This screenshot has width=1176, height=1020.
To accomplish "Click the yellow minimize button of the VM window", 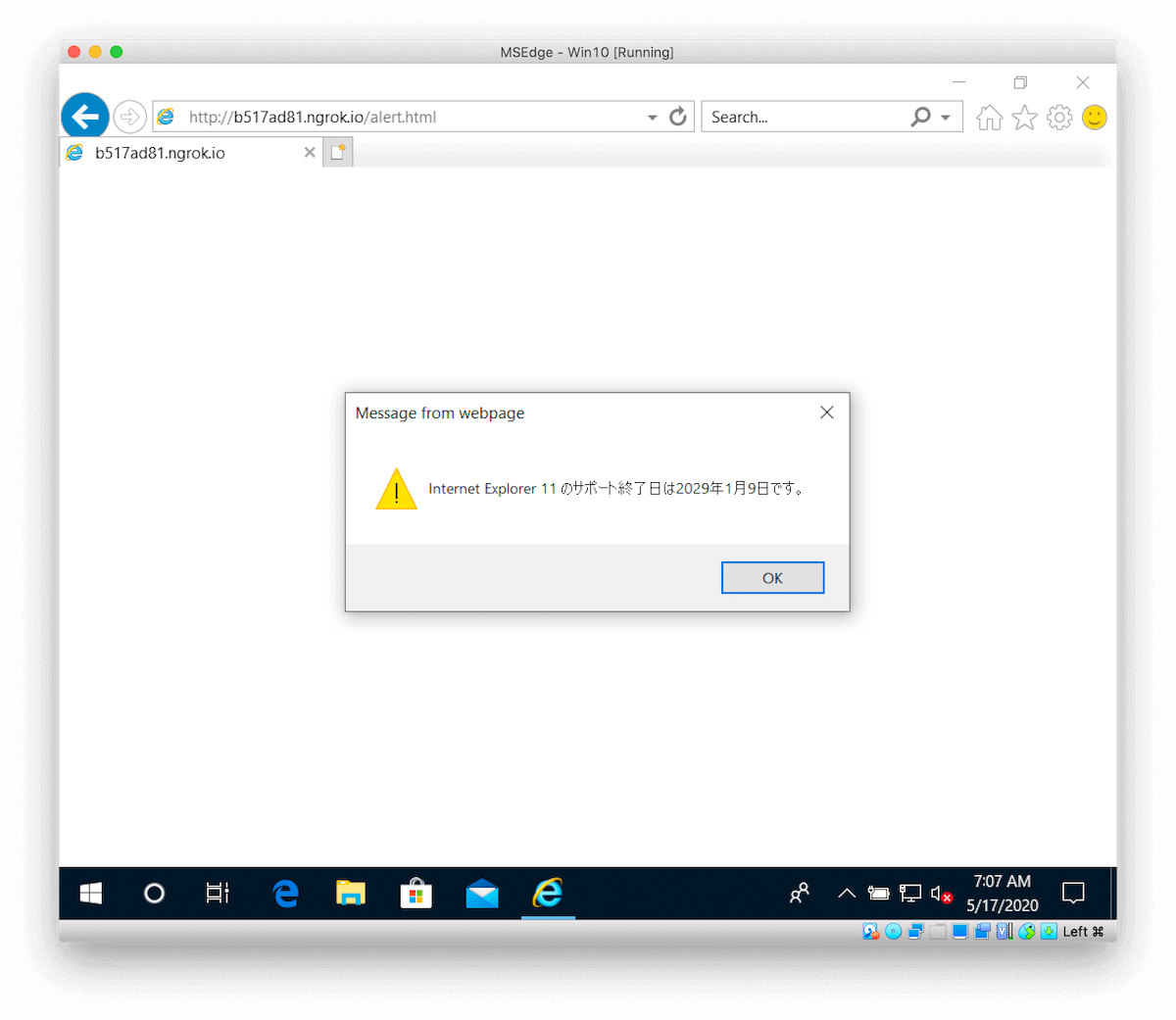I will click(95, 52).
